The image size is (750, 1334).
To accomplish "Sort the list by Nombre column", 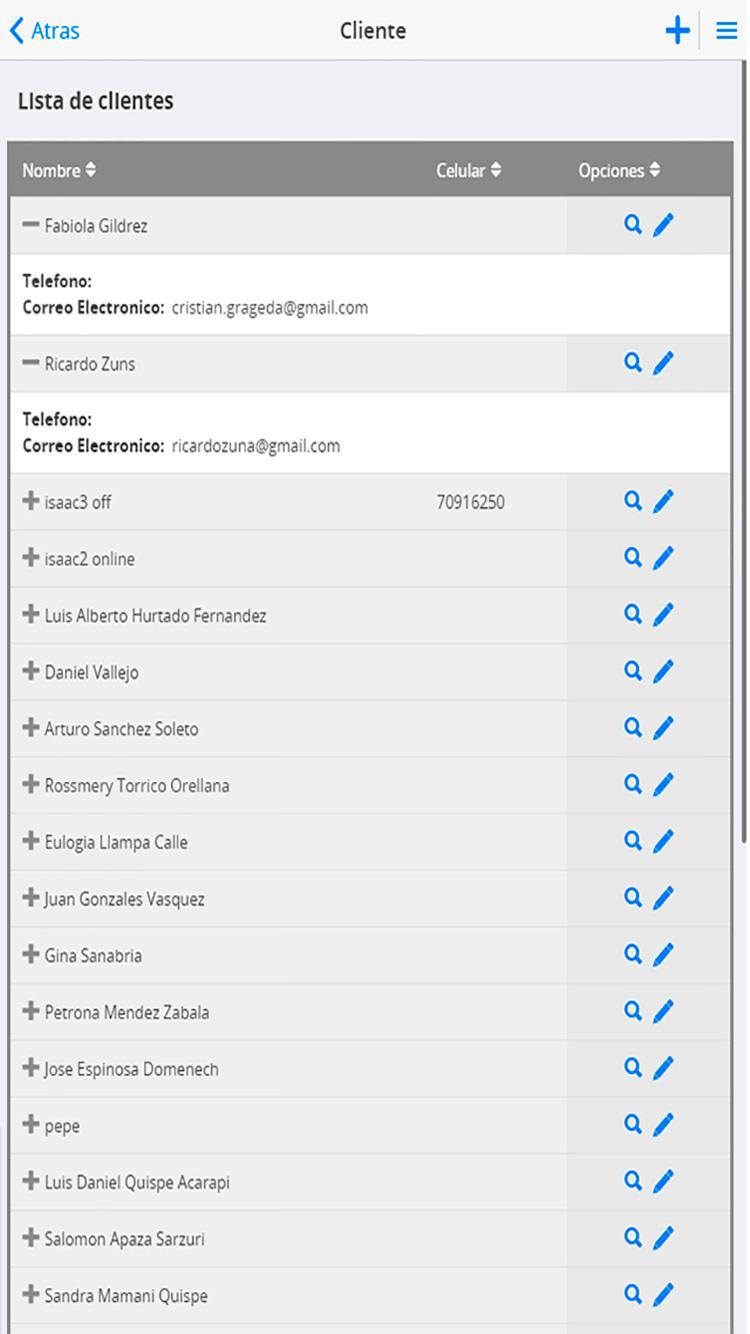I will click(x=59, y=170).
